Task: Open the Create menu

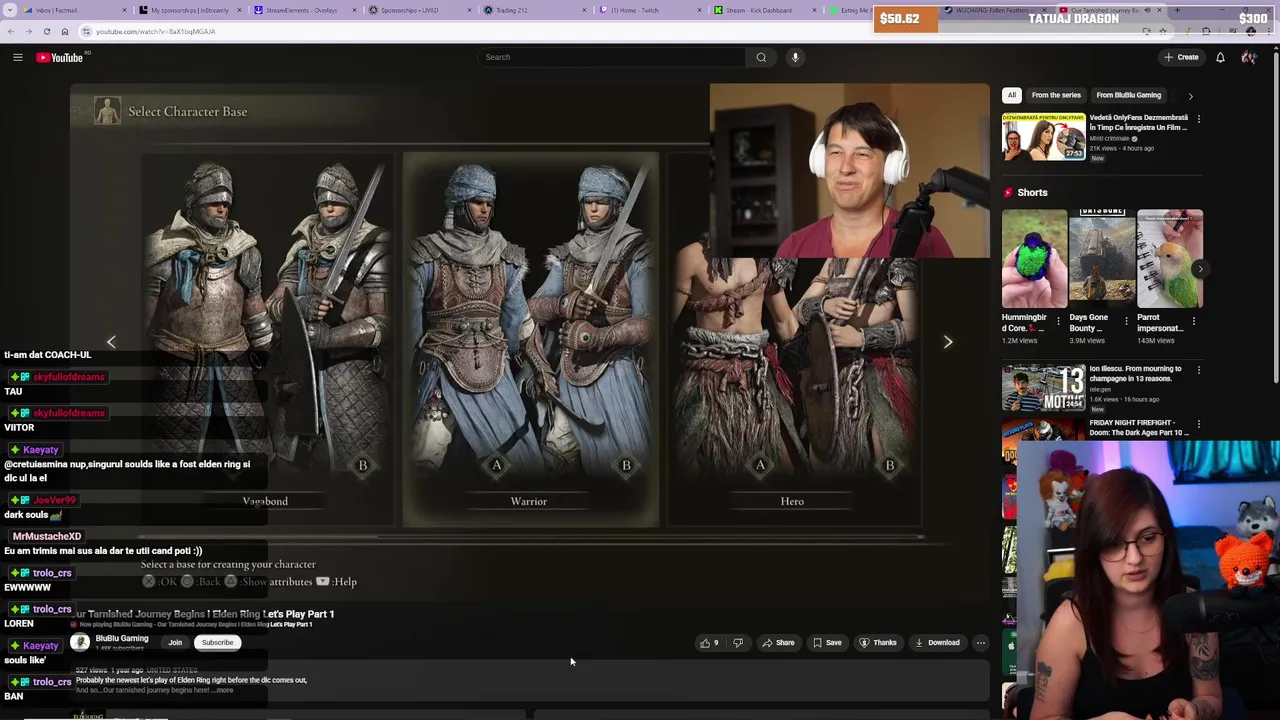Action: click(x=1181, y=57)
